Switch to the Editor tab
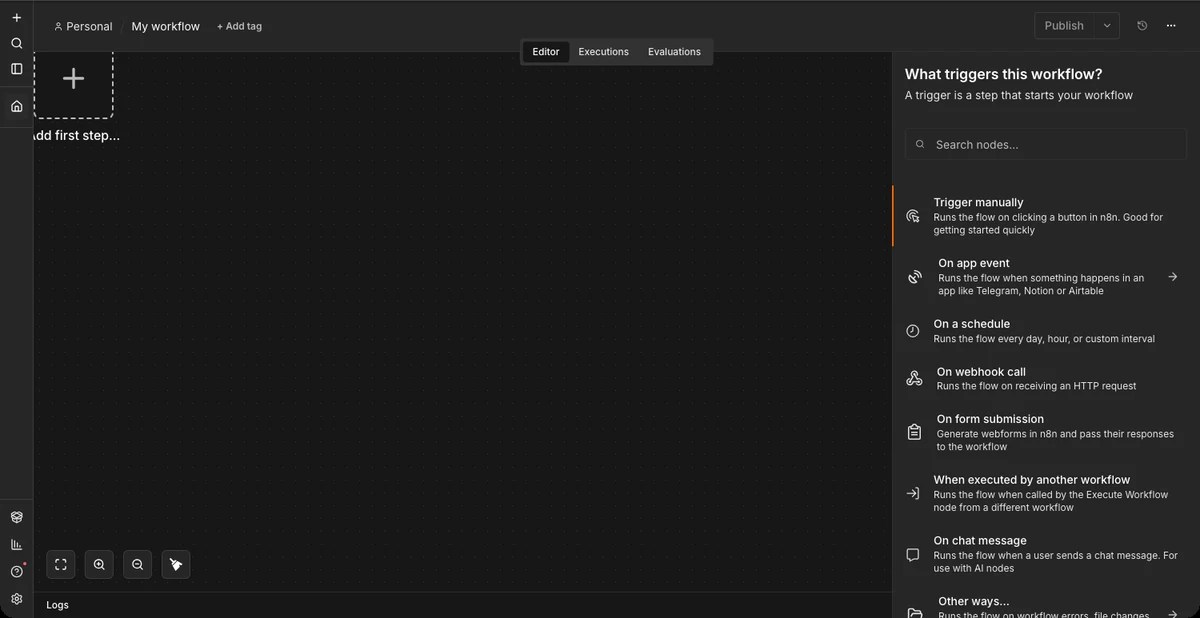This screenshot has height=618, width=1200. pyautogui.click(x=546, y=52)
